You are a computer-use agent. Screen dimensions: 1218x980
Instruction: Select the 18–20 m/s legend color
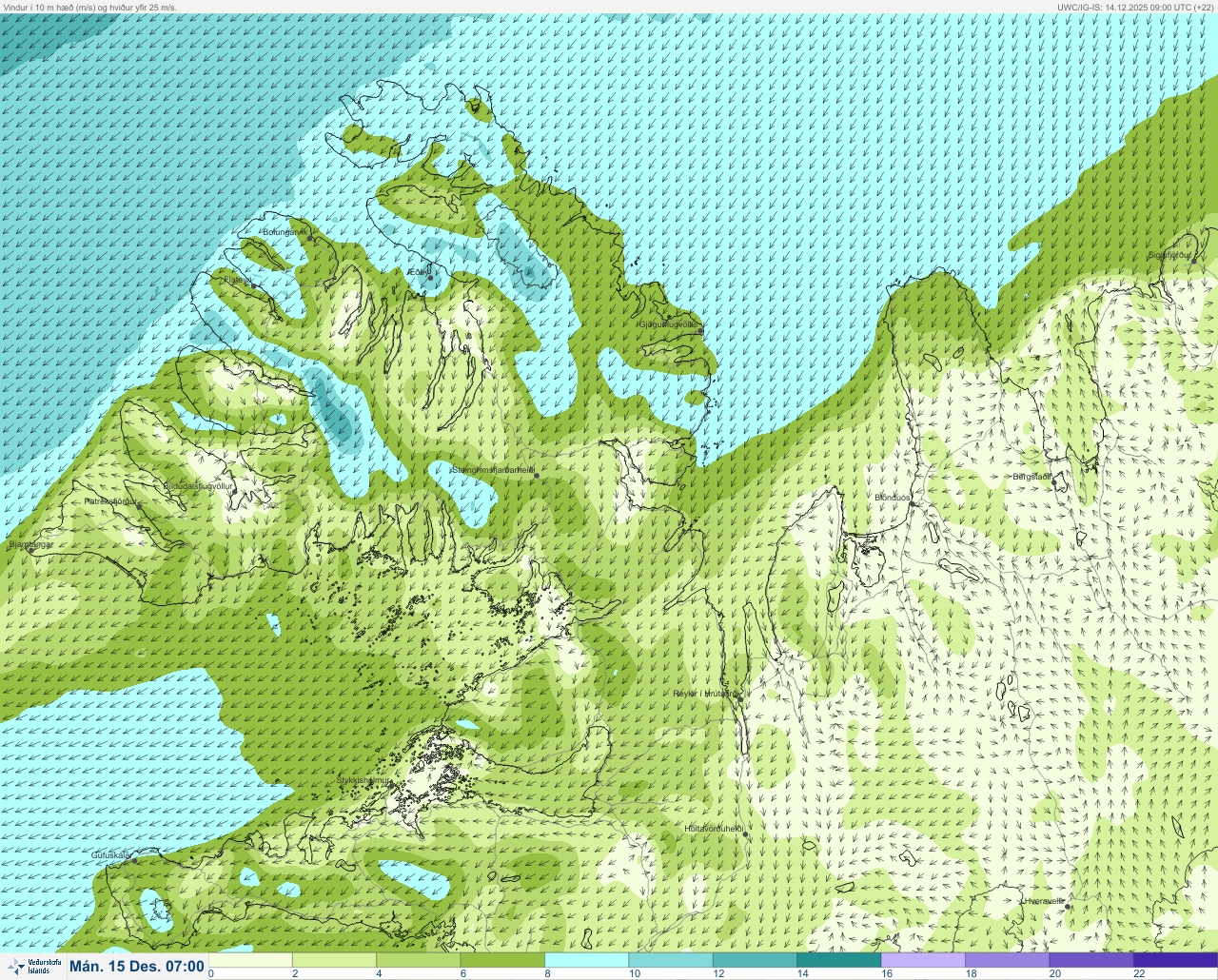[1007, 960]
